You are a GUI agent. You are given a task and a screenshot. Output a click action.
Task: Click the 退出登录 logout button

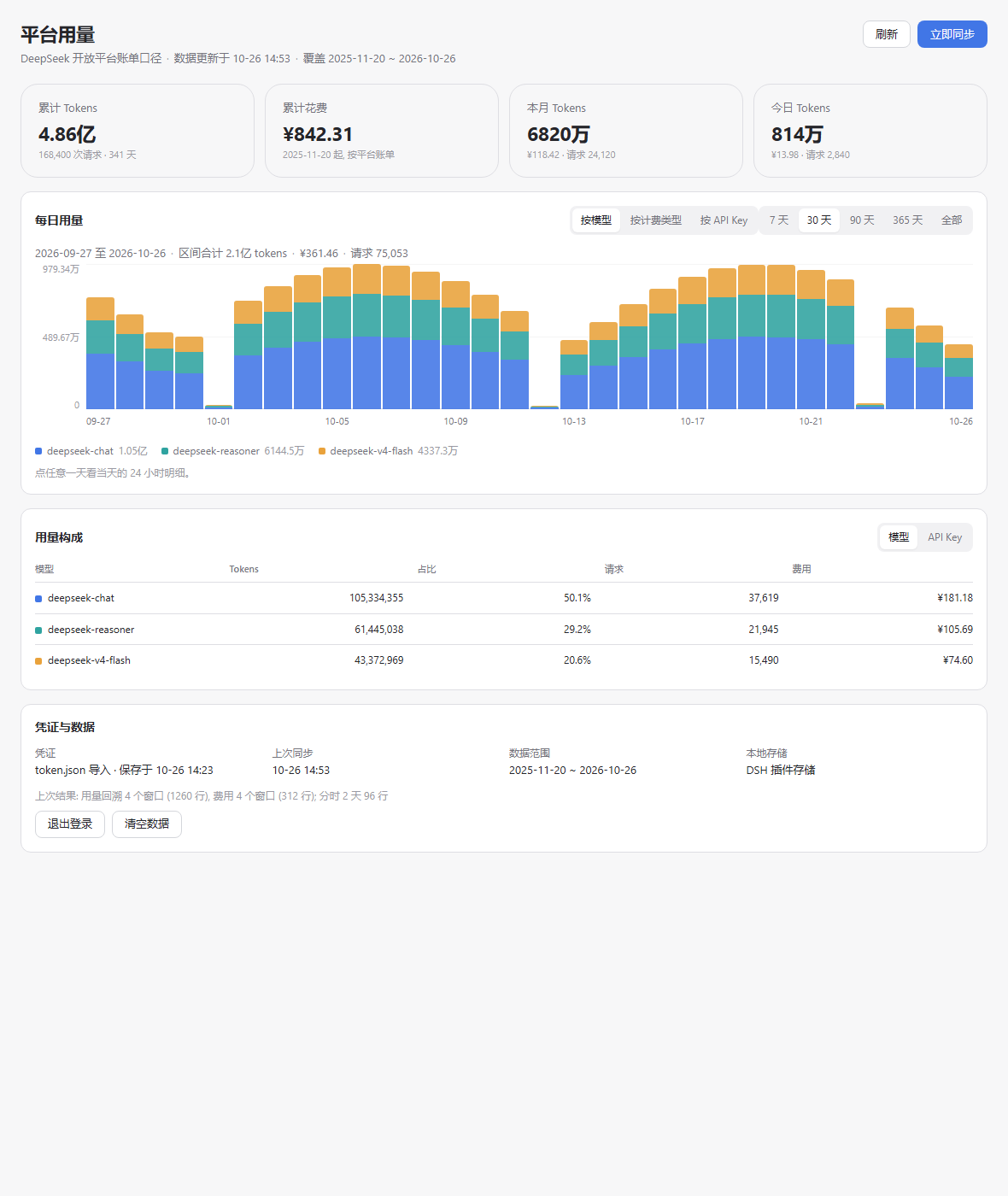tap(70, 824)
